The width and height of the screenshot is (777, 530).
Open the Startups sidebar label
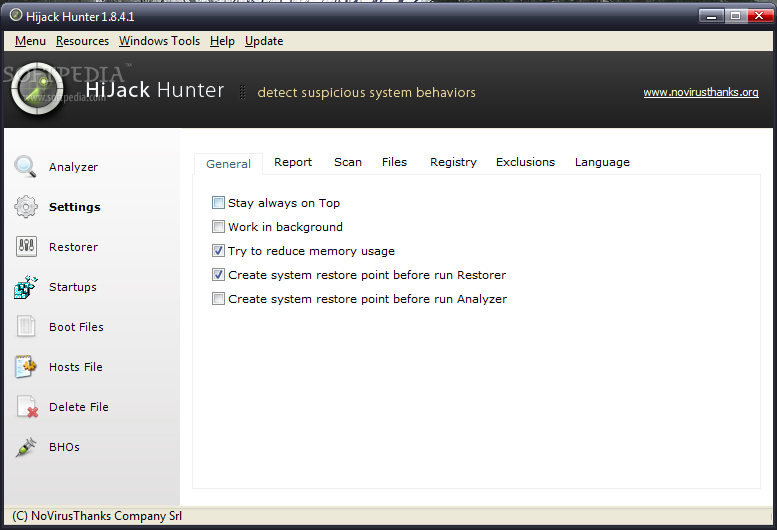(73, 287)
